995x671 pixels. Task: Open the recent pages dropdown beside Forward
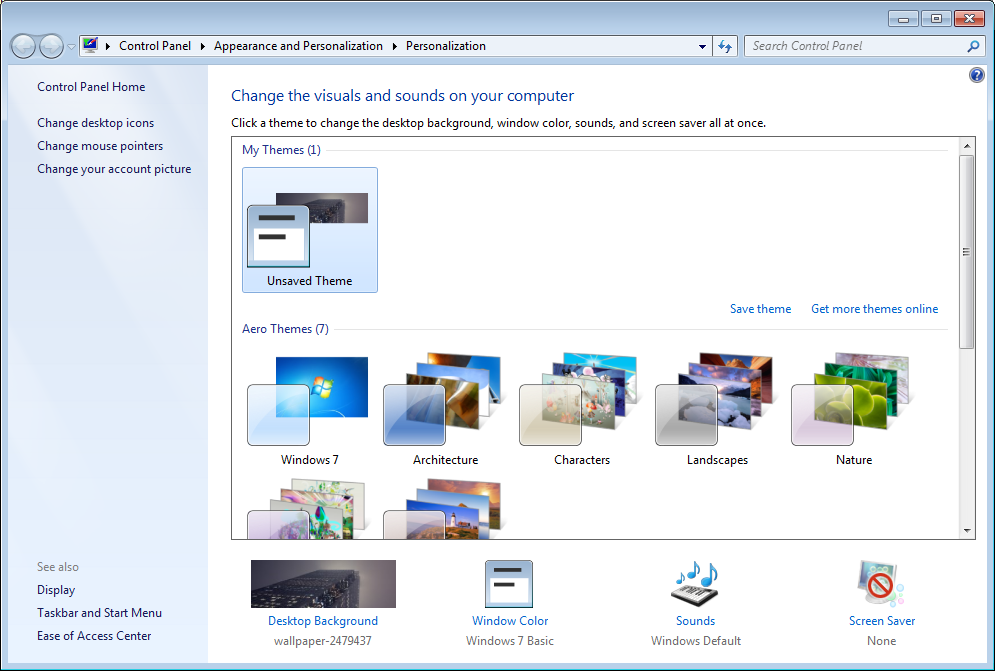(71, 46)
